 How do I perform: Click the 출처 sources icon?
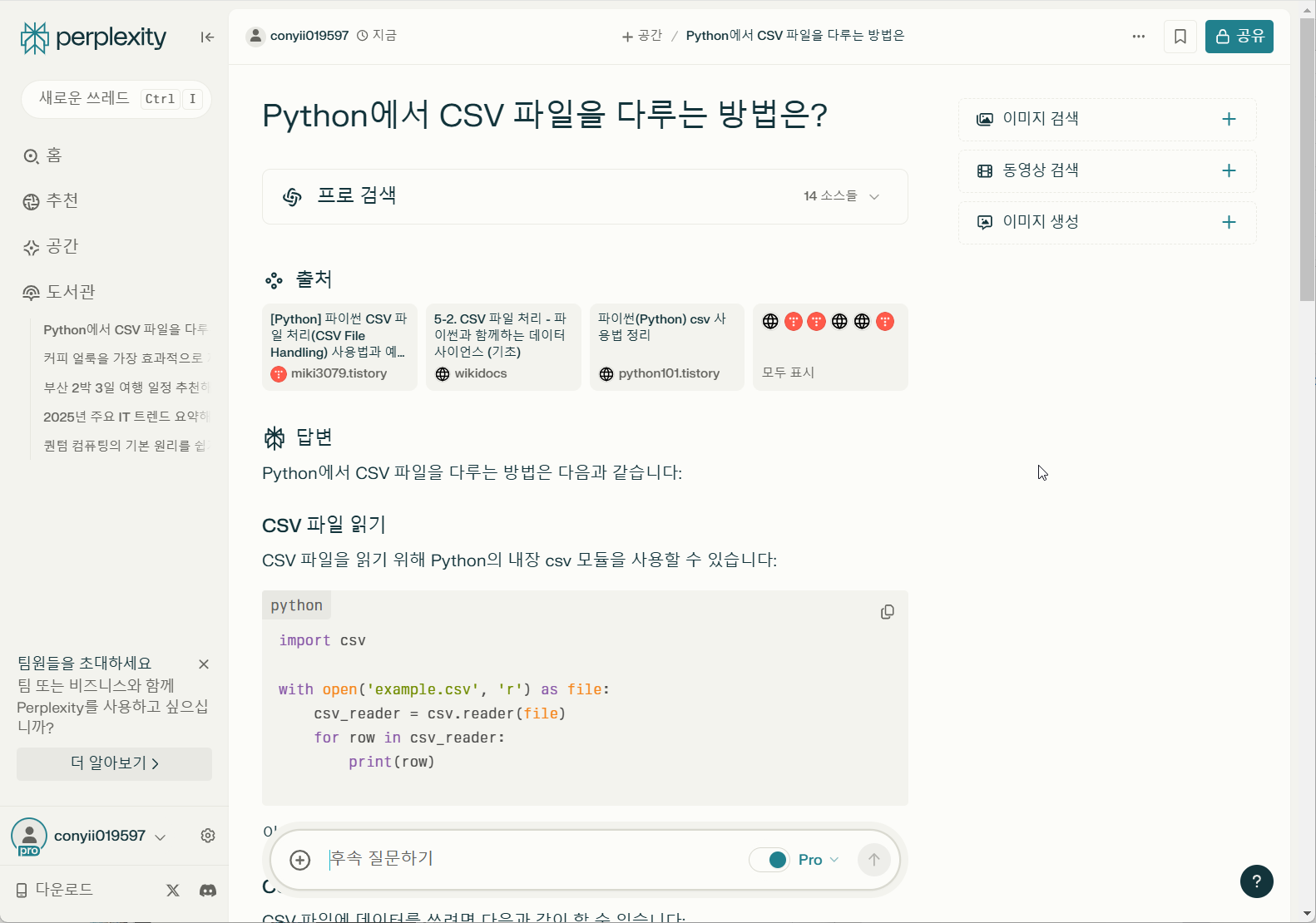click(274, 280)
